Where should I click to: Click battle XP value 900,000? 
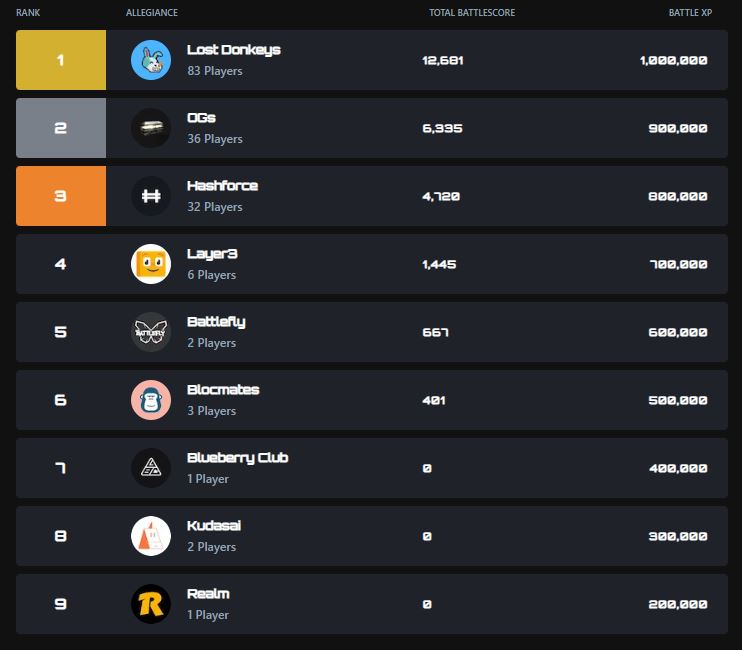678,129
